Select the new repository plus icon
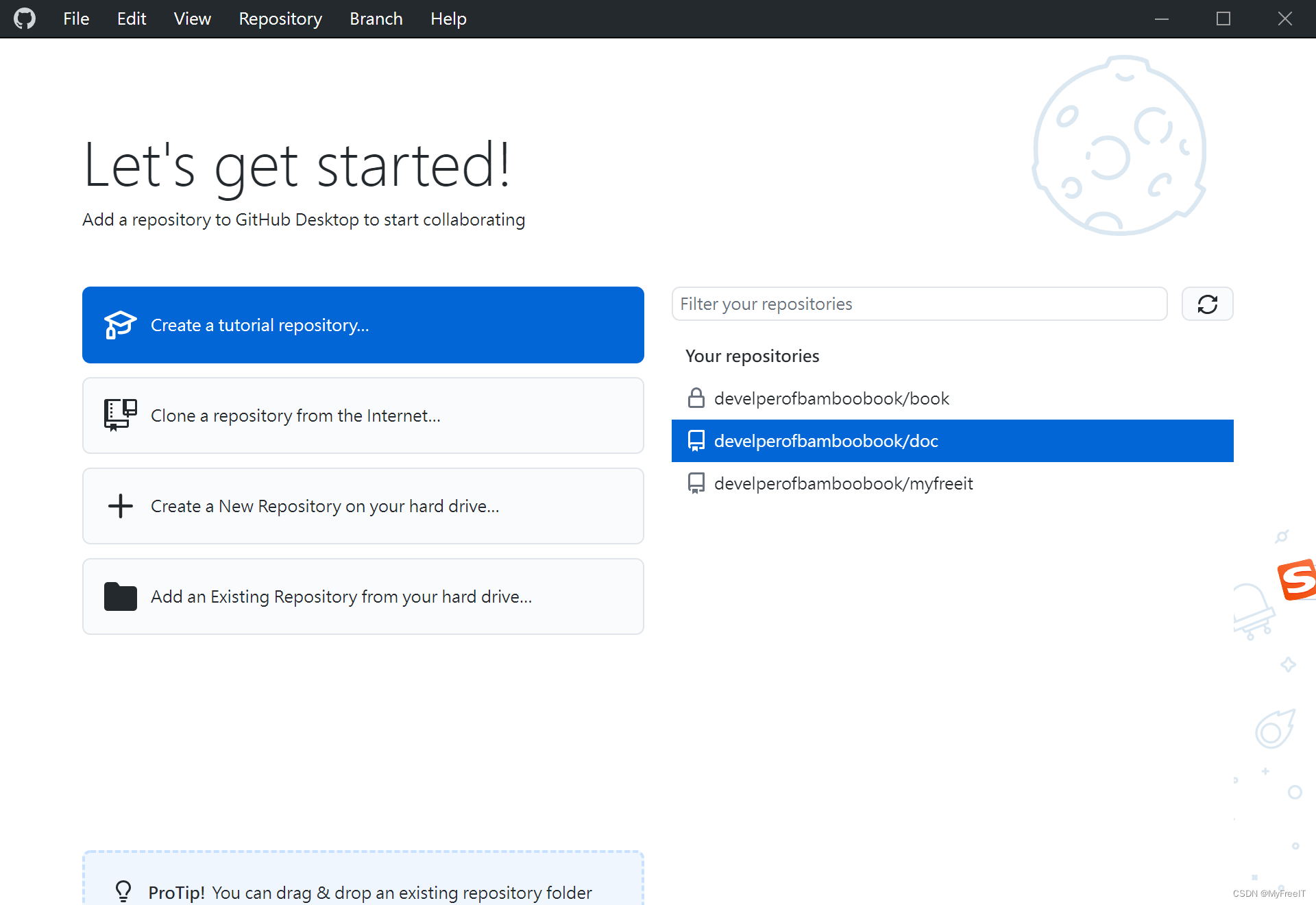This screenshot has width=1316, height=905. pyautogui.click(x=120, y=505)
